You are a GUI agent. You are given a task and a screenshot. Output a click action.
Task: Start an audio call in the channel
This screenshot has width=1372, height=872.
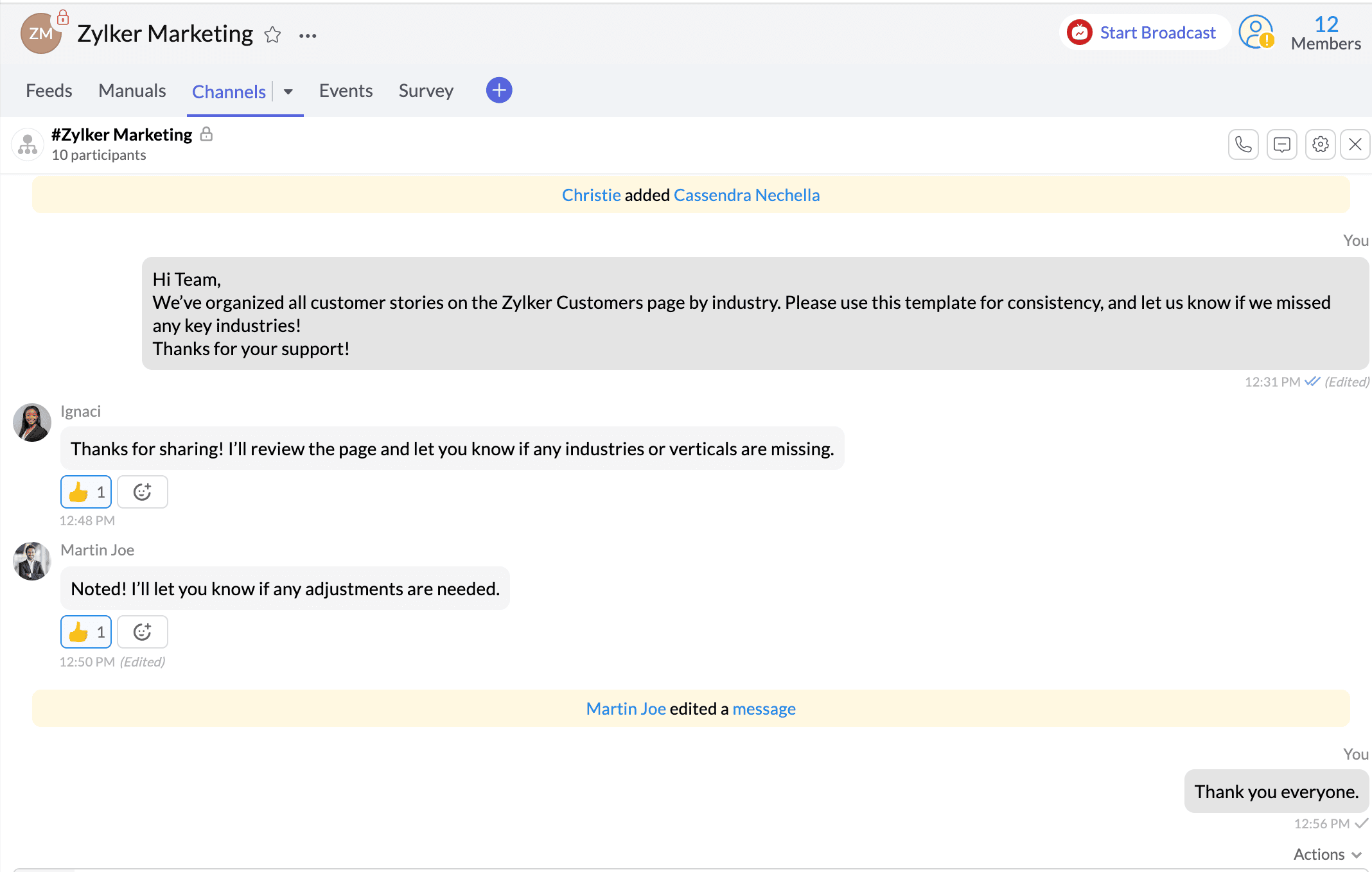[x=1243, y=144]
